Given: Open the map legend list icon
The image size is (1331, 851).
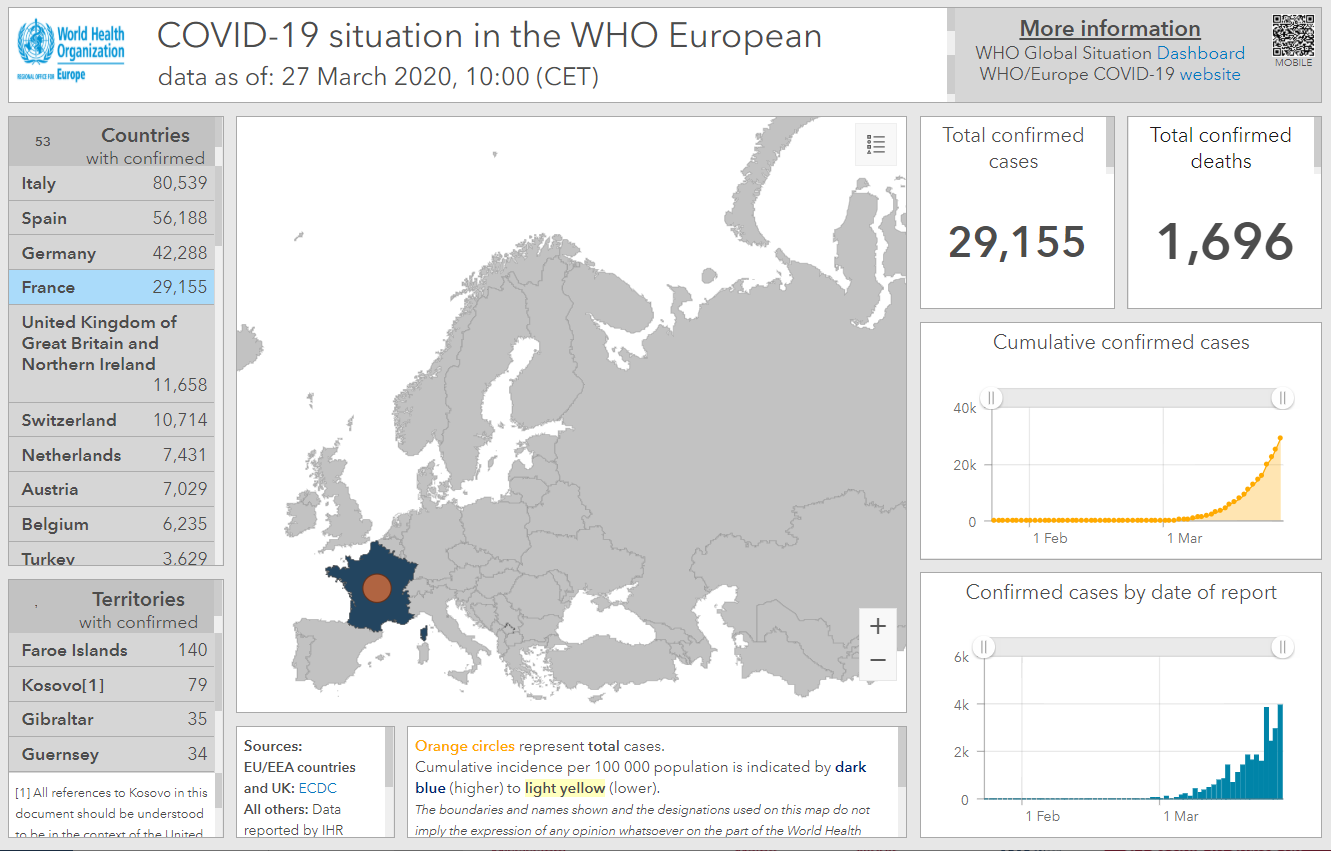Looking at the screenshot, I should coord(876,145).
